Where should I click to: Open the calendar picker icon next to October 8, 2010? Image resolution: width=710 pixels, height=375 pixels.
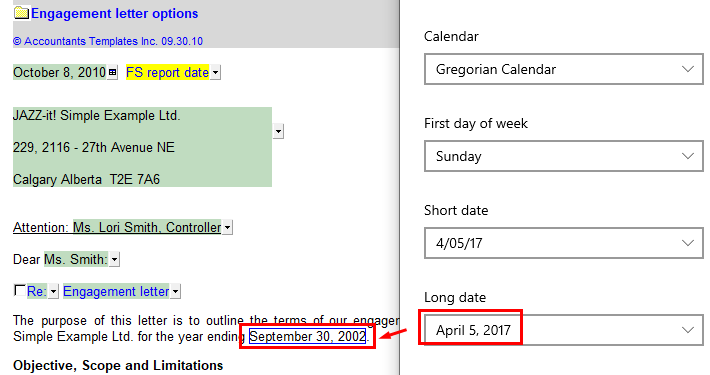(112, 72)
